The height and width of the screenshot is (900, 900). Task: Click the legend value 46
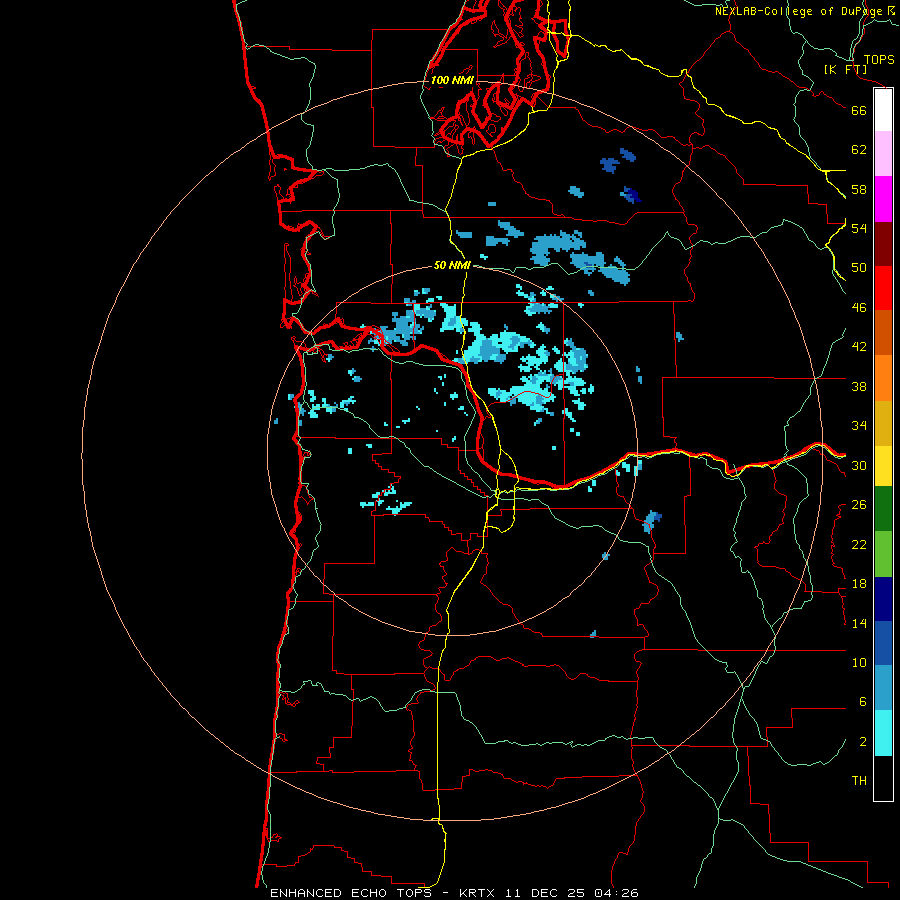[x=859, y=308]
